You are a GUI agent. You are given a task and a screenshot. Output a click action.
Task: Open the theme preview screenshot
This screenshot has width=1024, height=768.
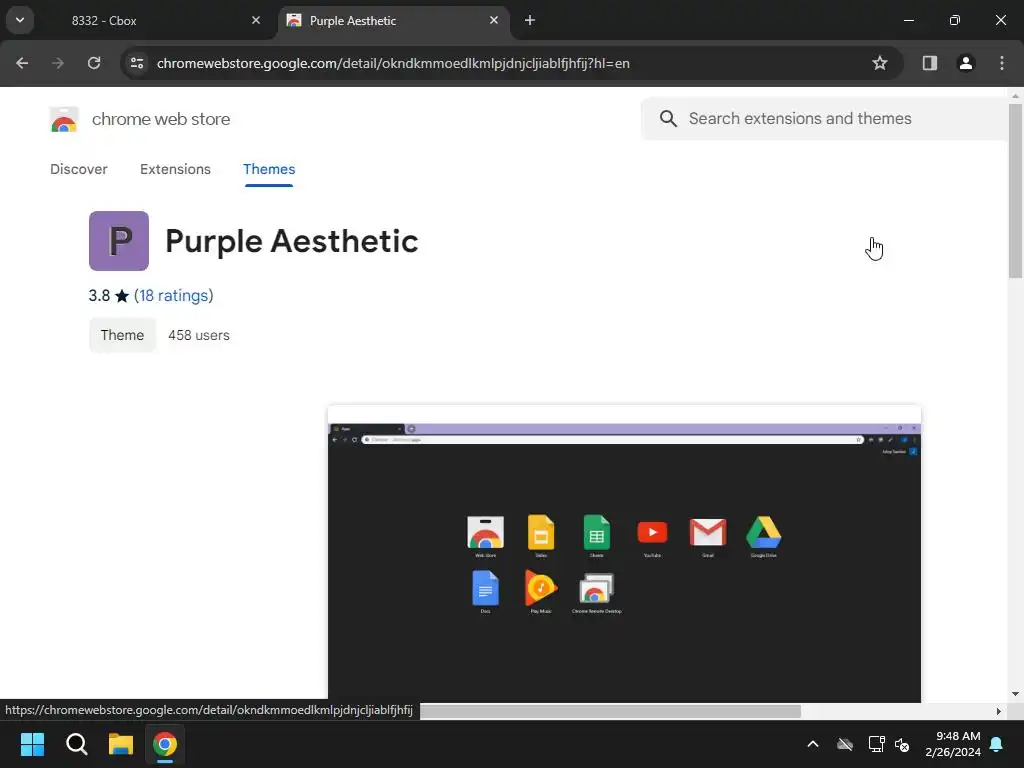(x=624, y=554)
